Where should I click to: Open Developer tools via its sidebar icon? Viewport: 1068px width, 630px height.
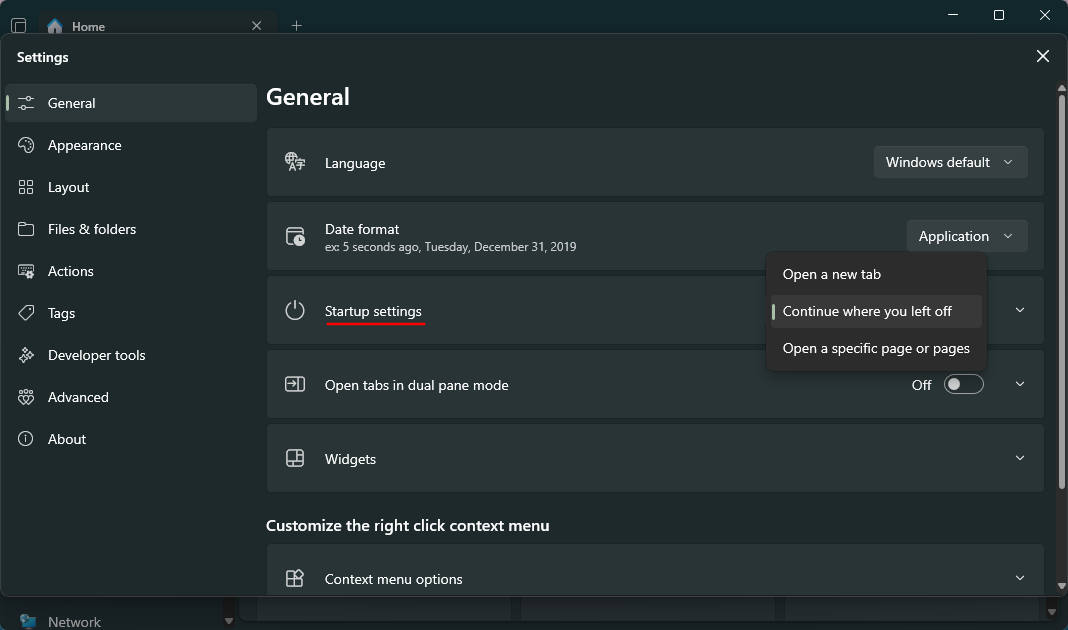point(27,355)
